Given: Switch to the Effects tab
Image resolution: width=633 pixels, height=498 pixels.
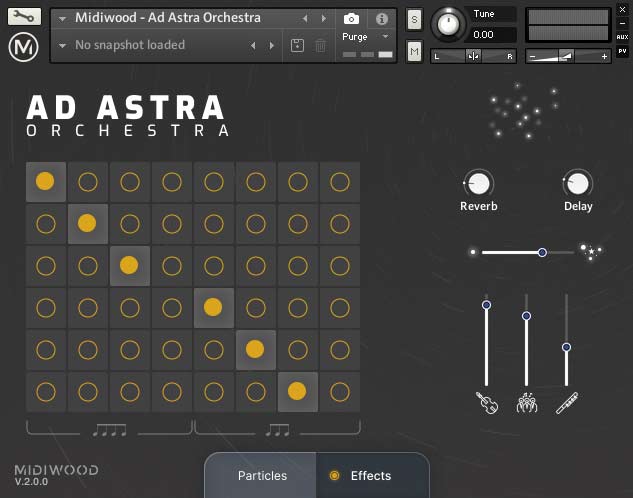Looking at the screenshot, I should [370, 476].
